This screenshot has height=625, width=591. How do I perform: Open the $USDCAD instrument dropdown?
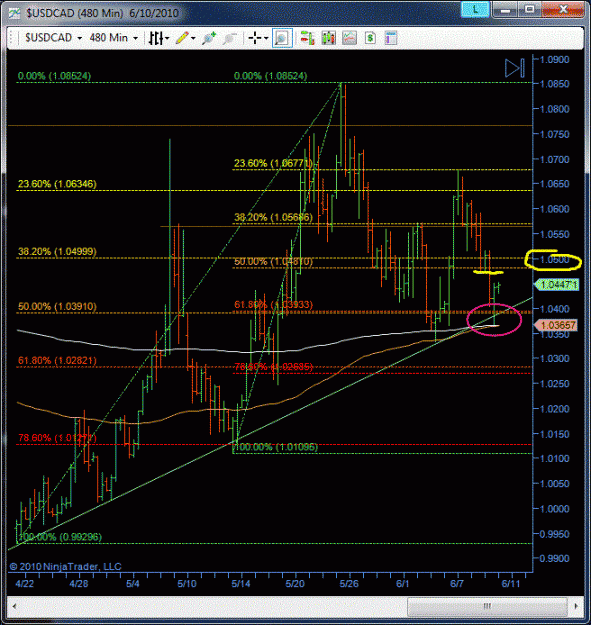53,38
